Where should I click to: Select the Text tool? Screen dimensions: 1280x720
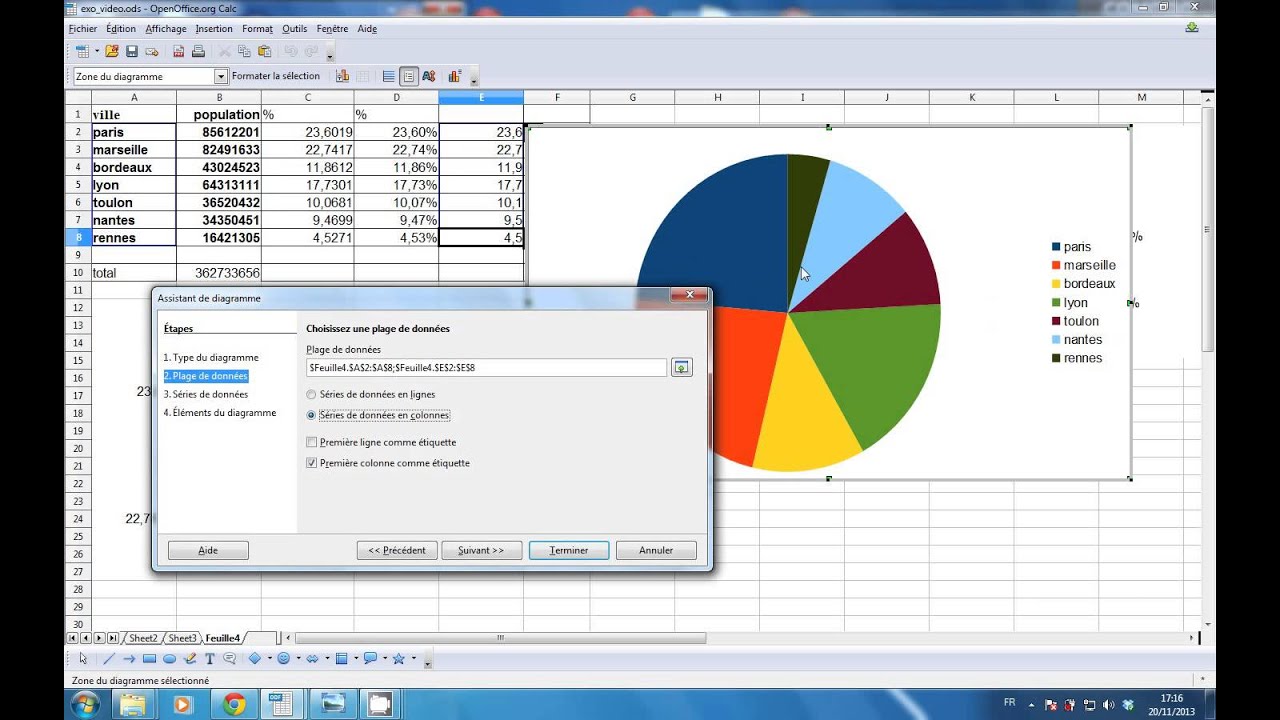(210, 658)
